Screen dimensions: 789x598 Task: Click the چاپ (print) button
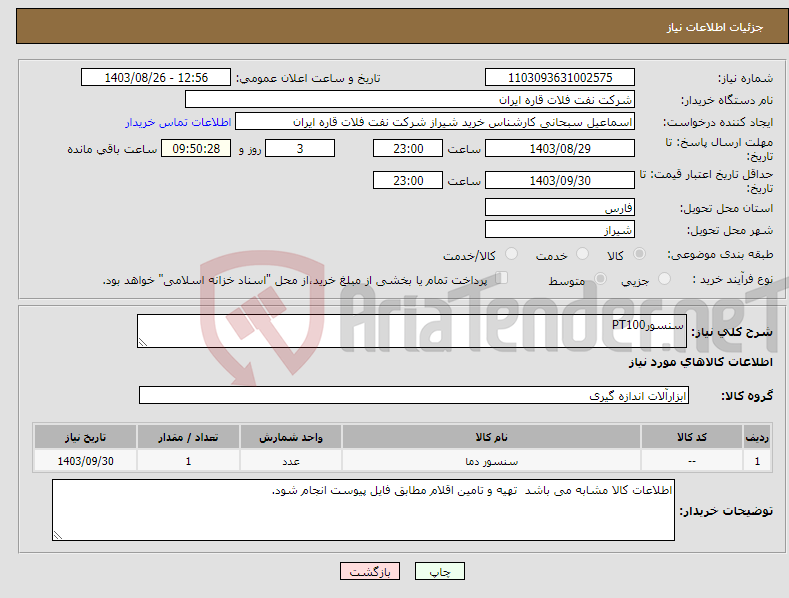click(439, 571)
